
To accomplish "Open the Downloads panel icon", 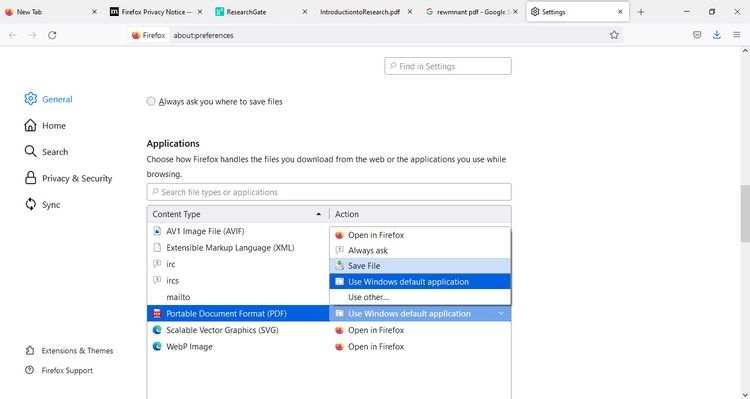I will (x=717, y=35).
